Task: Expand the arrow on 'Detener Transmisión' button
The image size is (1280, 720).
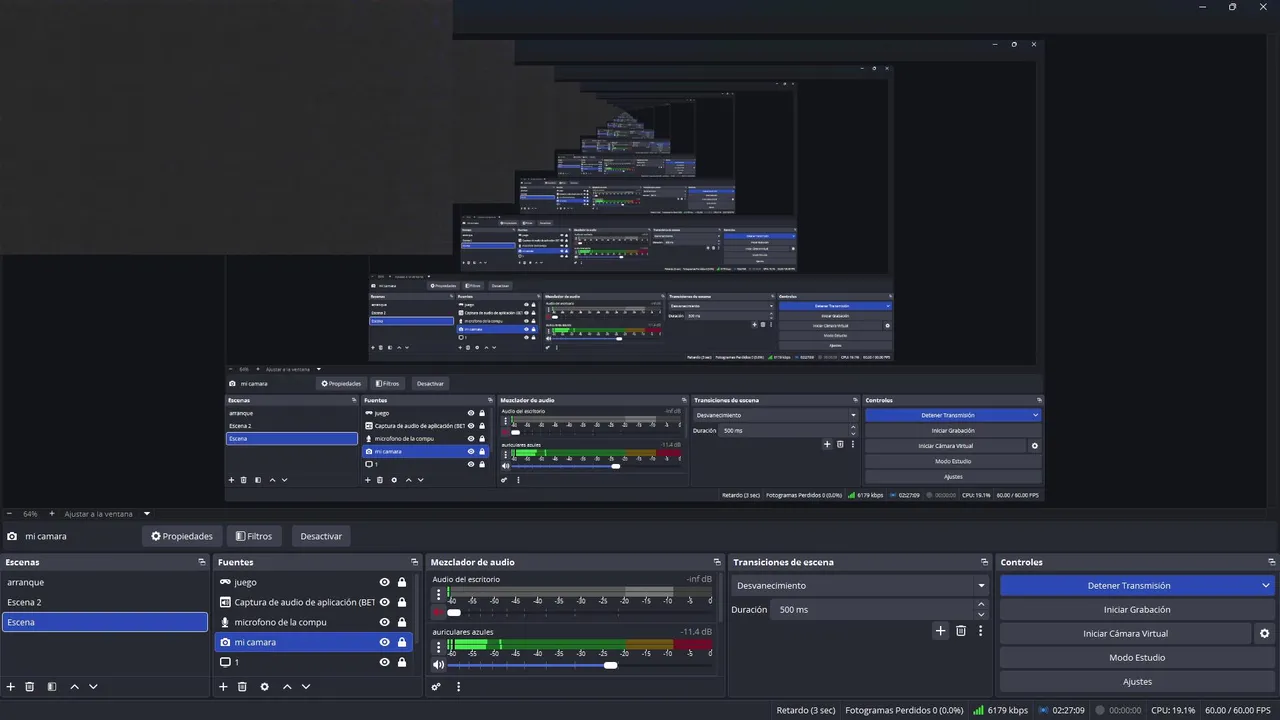Action: [x=1266, y=586]
